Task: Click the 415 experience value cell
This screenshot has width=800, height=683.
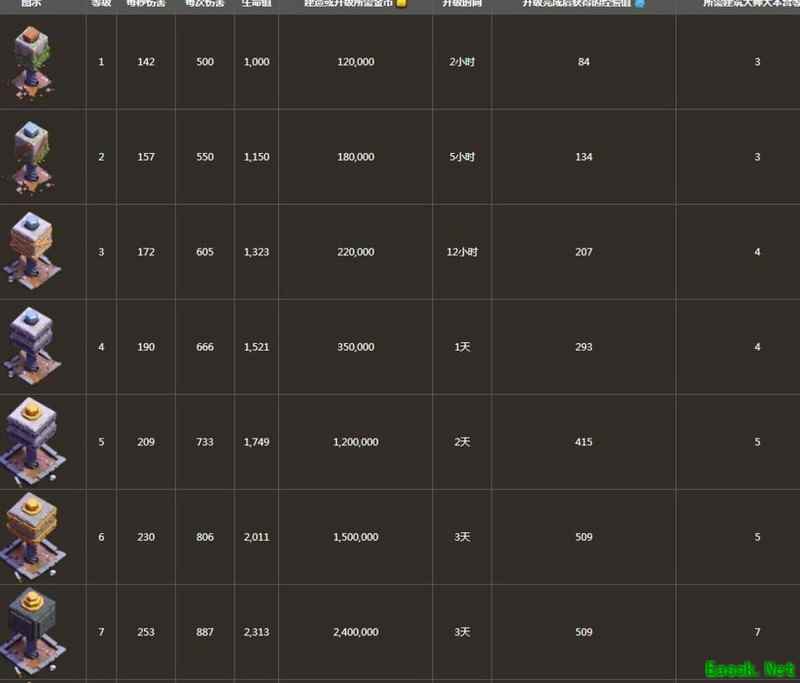Action: pos(584,442)
